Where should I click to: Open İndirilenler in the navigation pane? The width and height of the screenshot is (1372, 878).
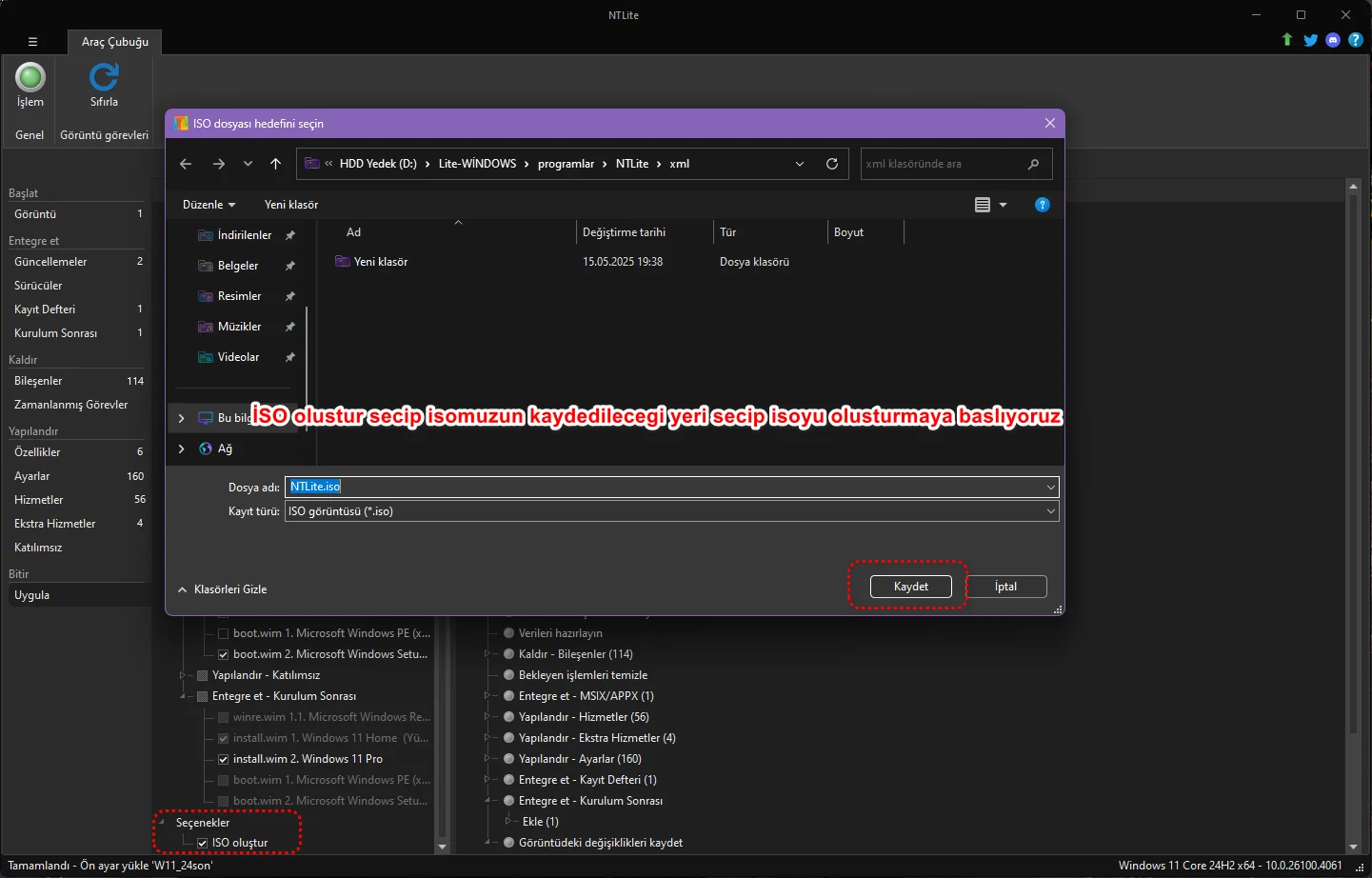click(x=245, y=235)
